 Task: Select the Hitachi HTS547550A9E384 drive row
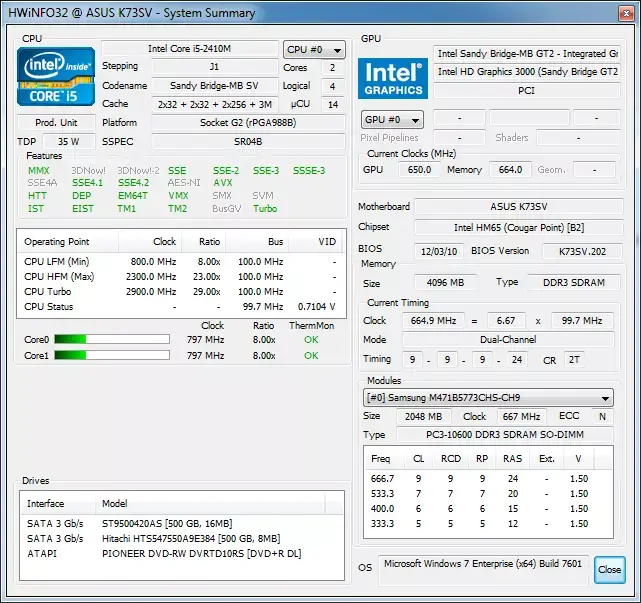pyautogui.click(x=182, y=538)
